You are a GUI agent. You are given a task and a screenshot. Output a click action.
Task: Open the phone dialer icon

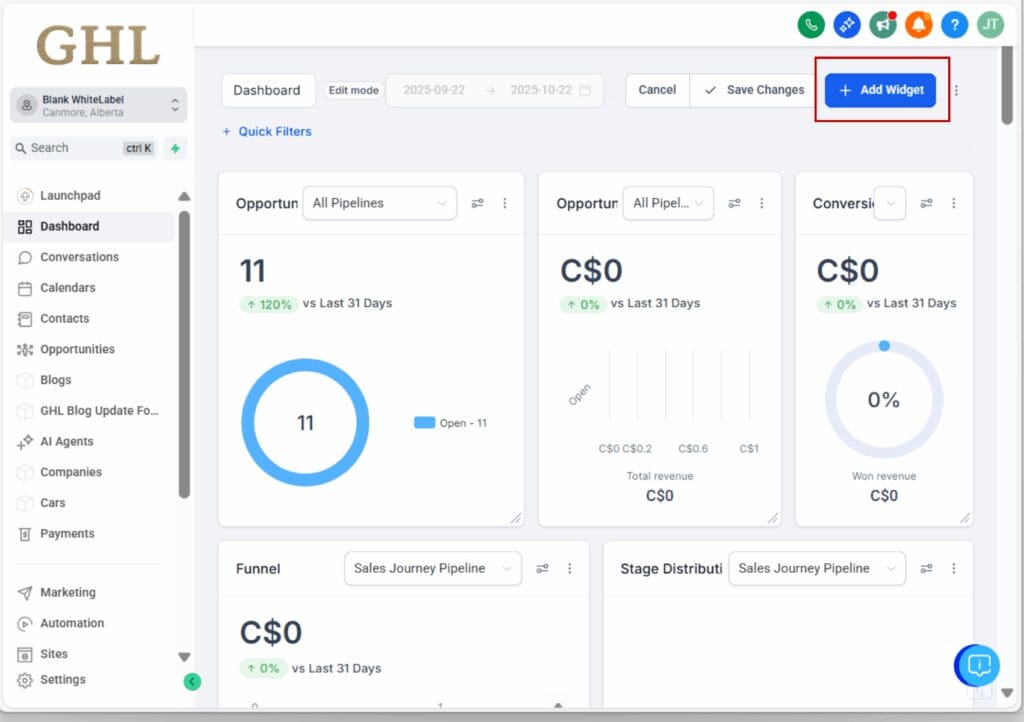811,25
